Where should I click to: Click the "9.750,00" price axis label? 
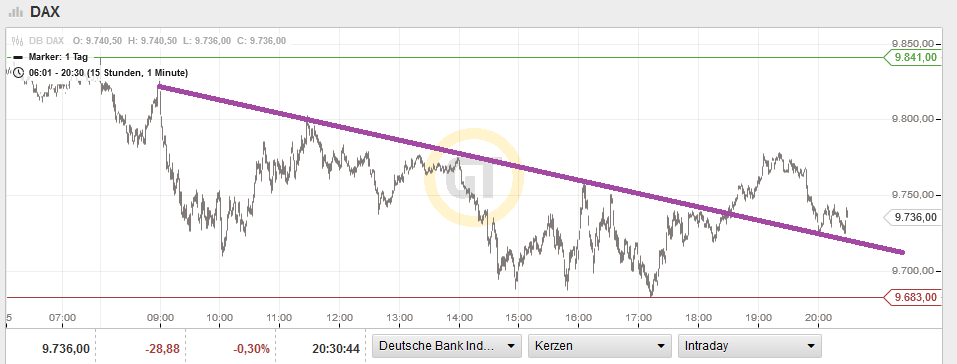point(913,195)
